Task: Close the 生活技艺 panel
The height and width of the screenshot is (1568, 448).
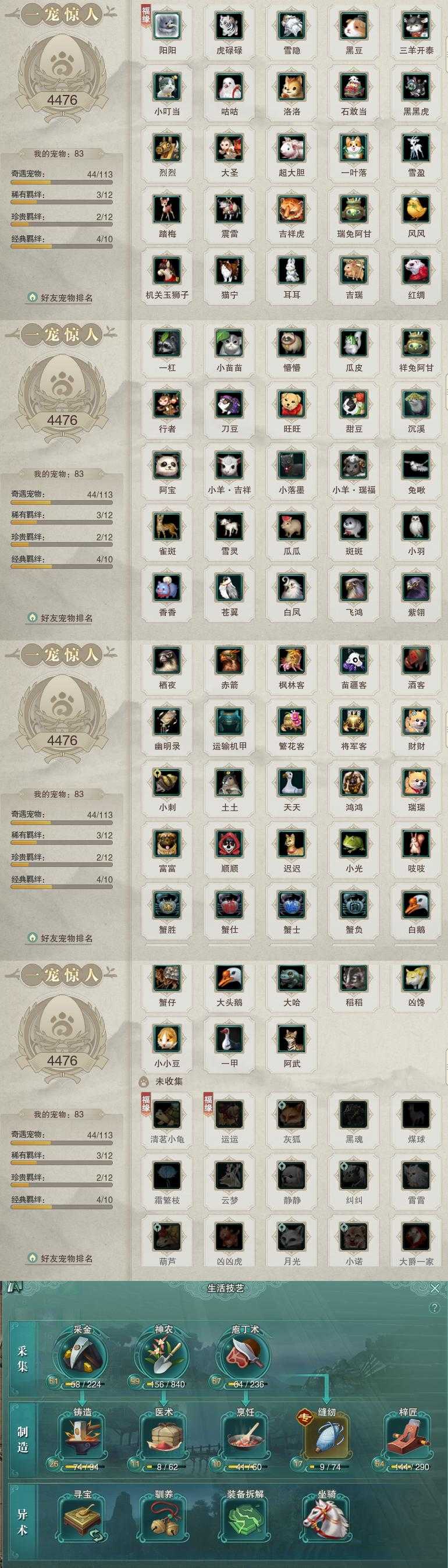Action: coord(435,1289)
